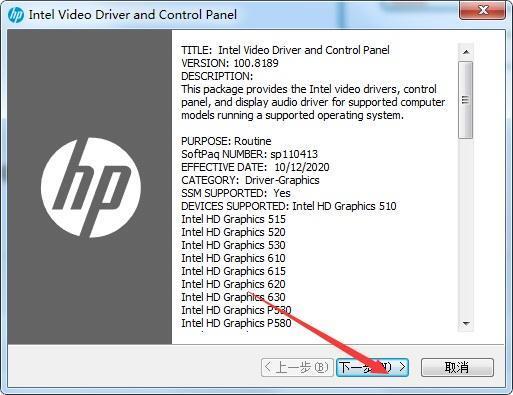Viewport: 513px width, 395px height.
Task: Click the large HP logo image
Action: (x=91, y=188)
